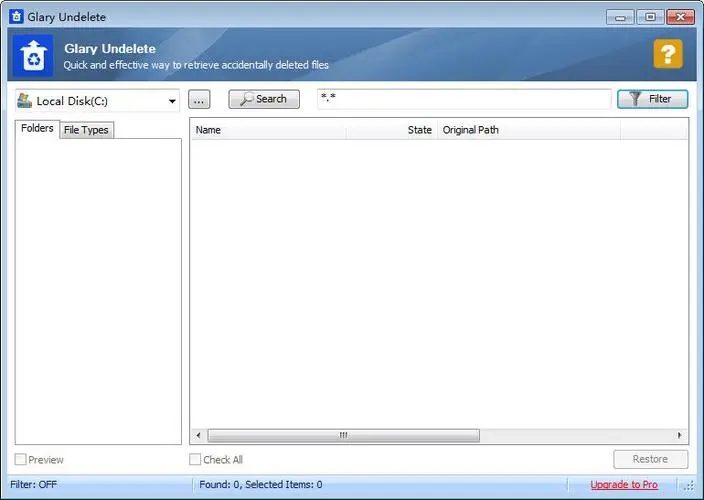Click the Filter button
This screenshot has width=704, height=500.
pos(652,99)
